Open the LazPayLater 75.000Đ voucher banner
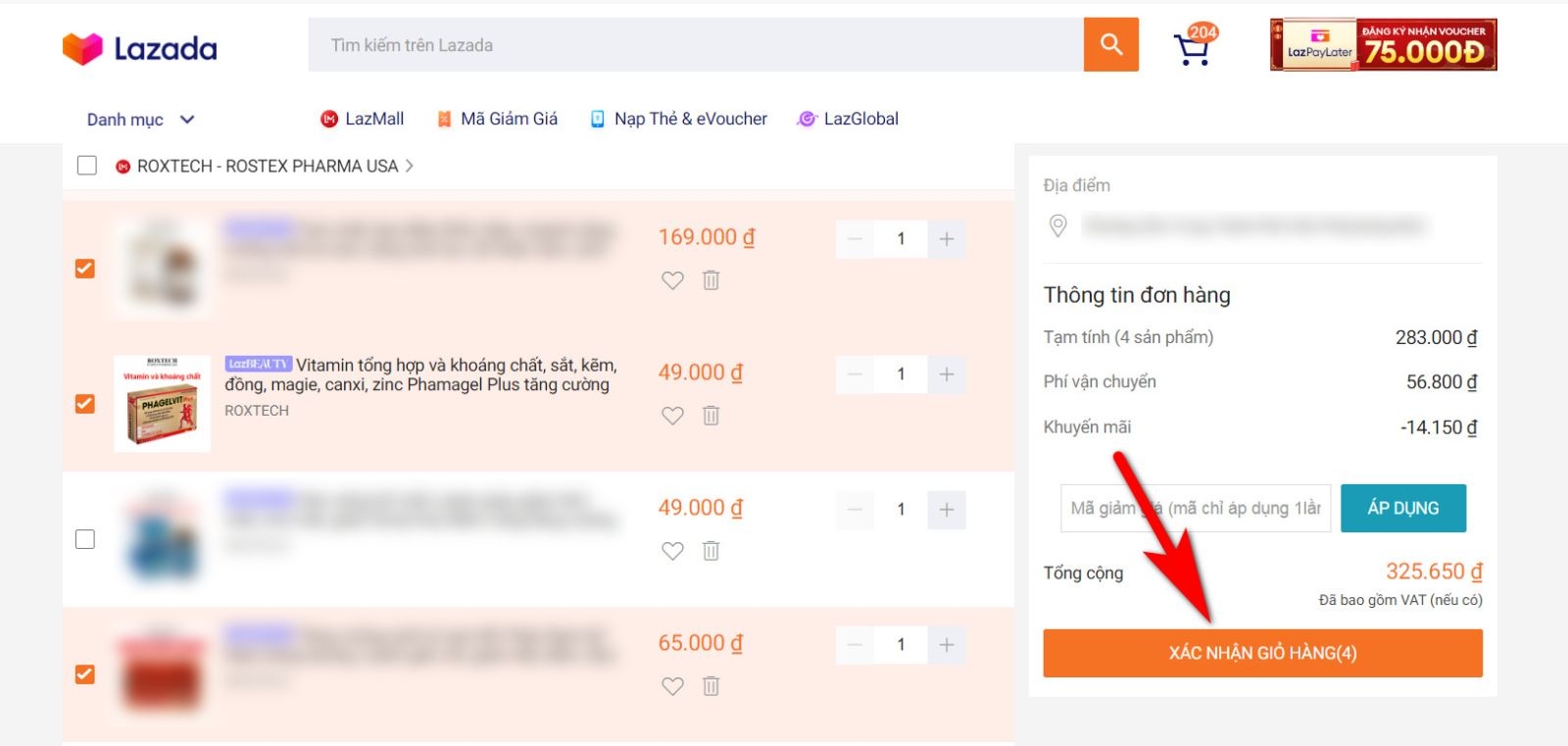Image resolution: width=1568 pixels, height=746 pixels. (x=1383, y=45)
